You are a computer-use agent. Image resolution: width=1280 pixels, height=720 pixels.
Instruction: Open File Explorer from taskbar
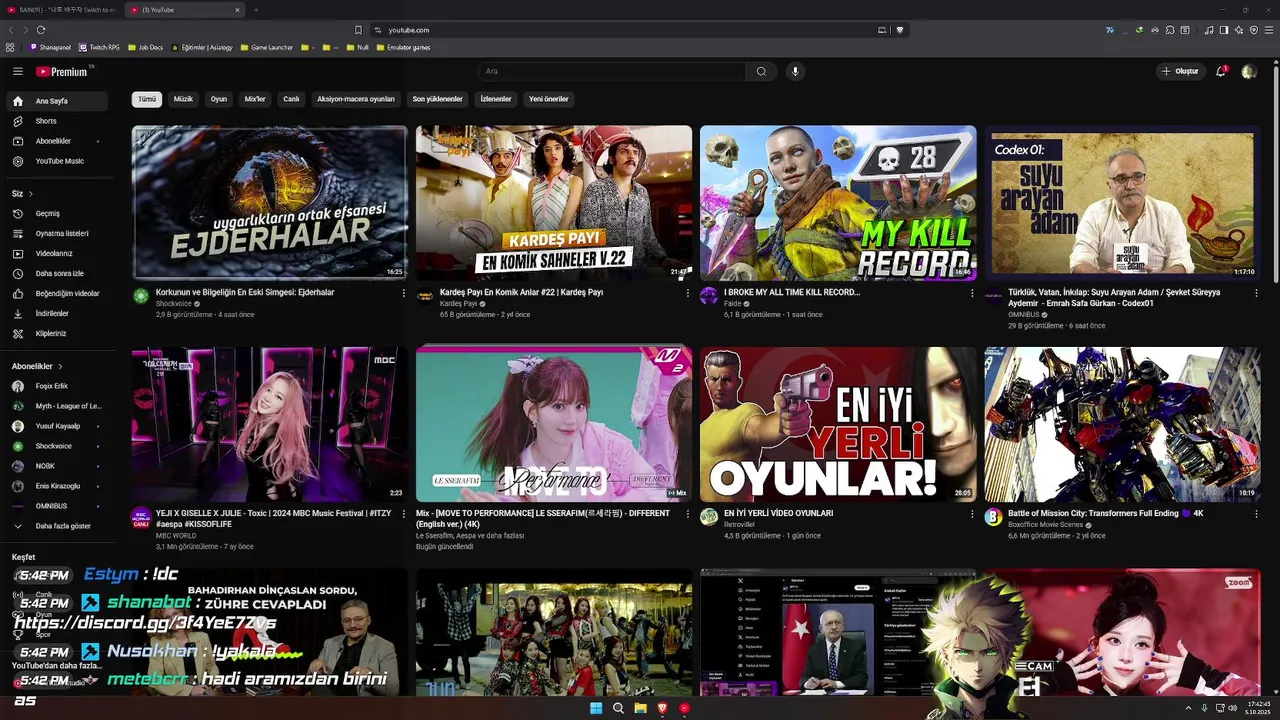coord(640,708)
